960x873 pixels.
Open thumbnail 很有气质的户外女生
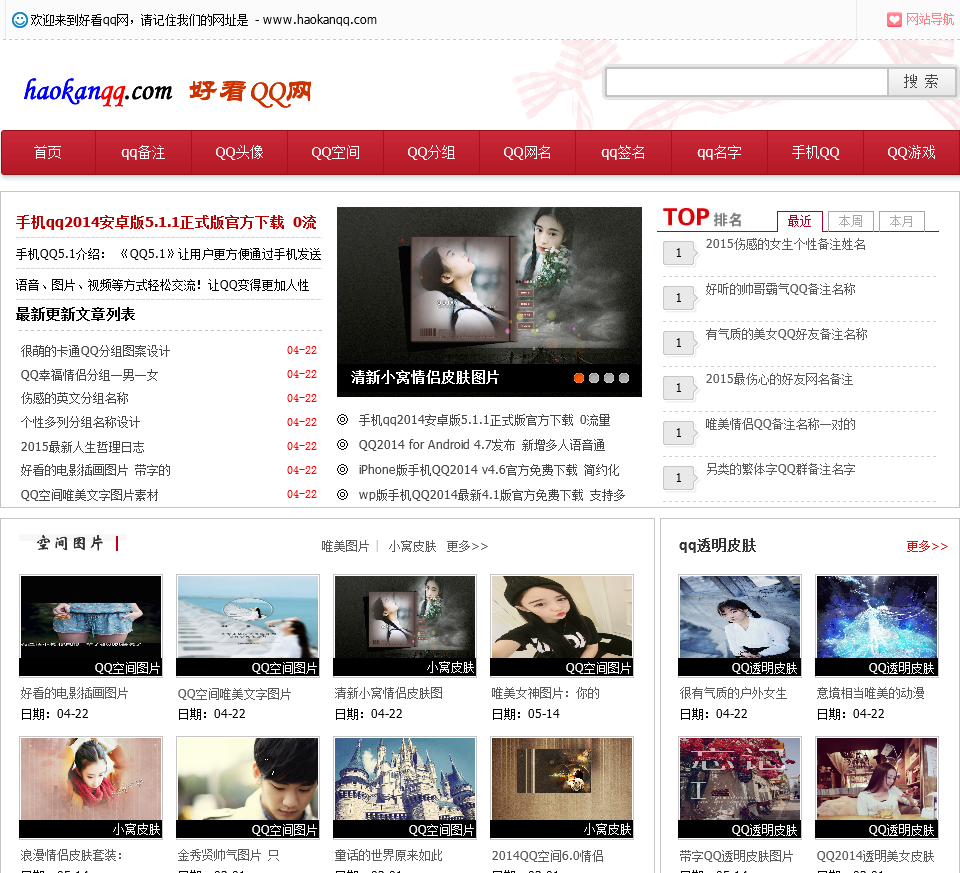click(740, 625)
